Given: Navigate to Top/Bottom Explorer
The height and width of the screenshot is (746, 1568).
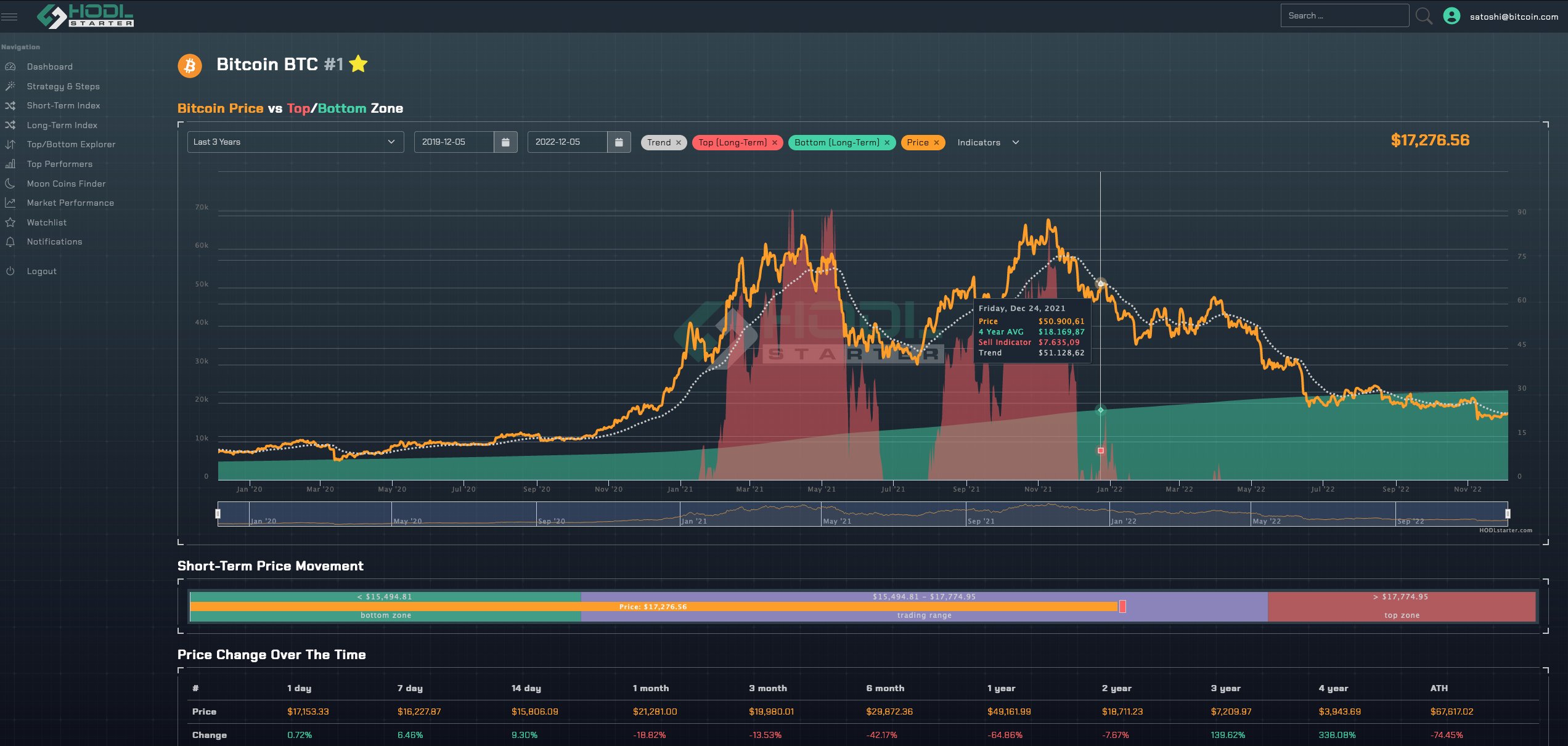Looking at the screenshot, I should pyautogui.click(x=71, y=145).
